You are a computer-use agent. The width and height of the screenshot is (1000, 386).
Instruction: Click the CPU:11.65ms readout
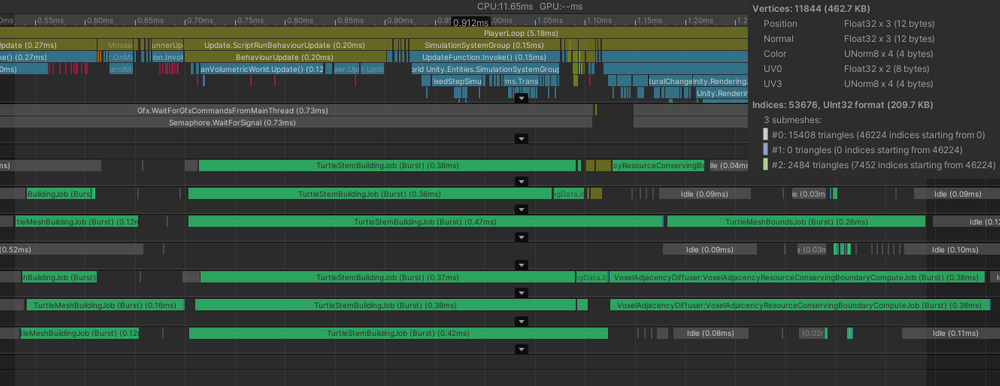tap(504, 6)
